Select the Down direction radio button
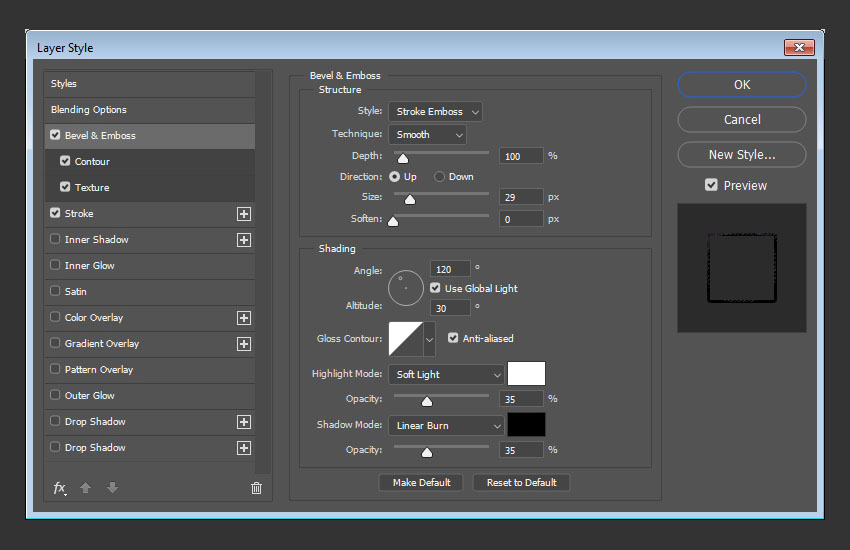The image size is (850, 550). pyautogui.click(x=439, y=177)
